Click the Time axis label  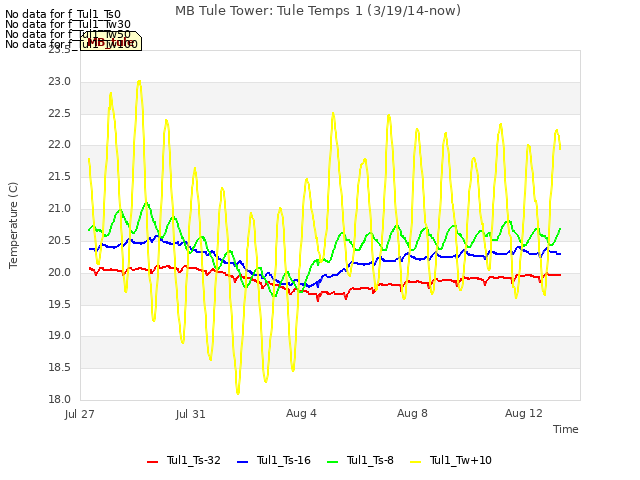(566, 429)
